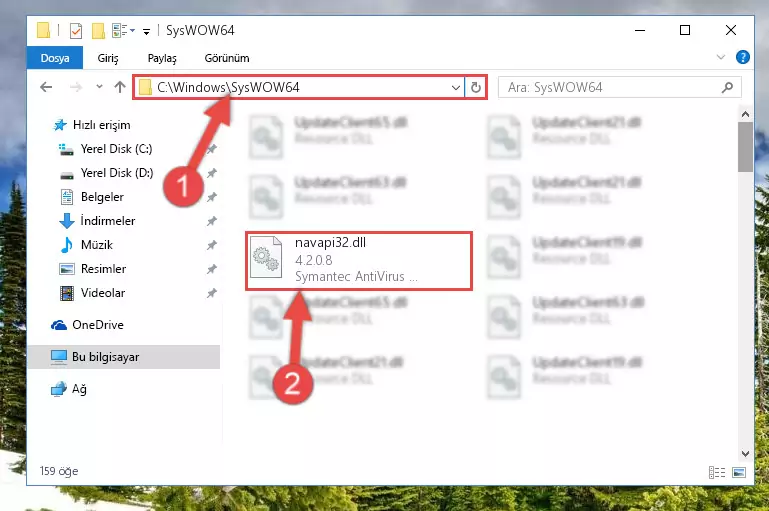The width and height of the screenshot is (769, 511).
Task: Open the address bar history dropdown
Action: coord(456,87)
